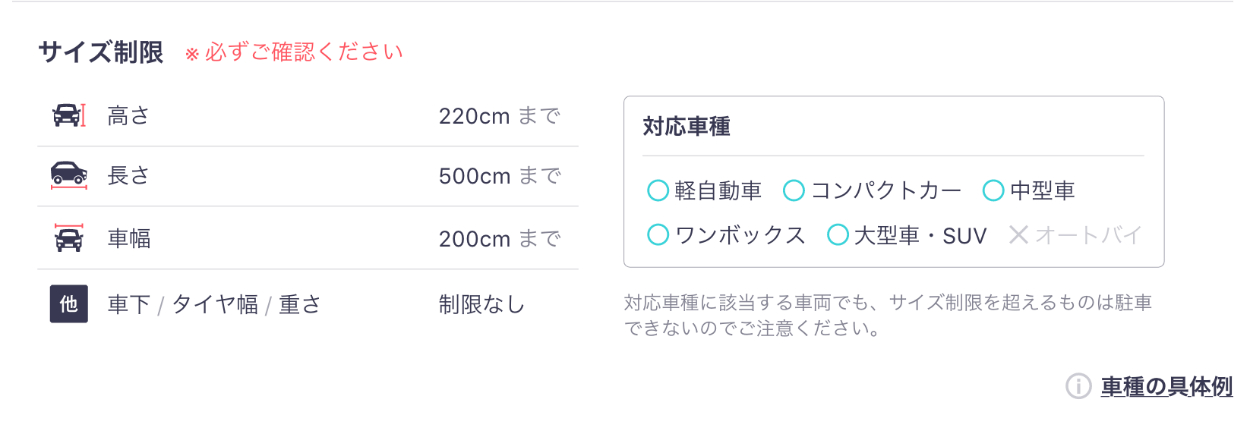Click the info icon beside 車種の具体例
This screenshot has height=437, width=1250.
(x=1077, y=386)
